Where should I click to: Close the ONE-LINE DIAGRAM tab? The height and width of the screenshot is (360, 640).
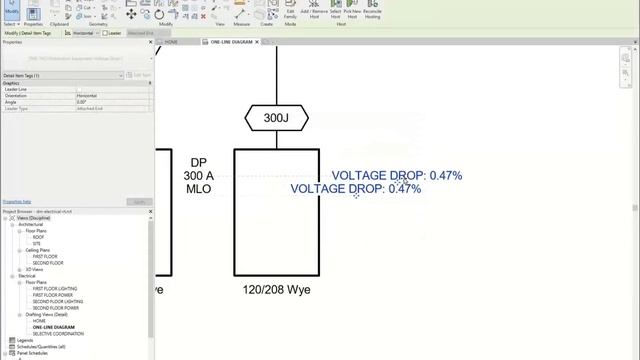[257, 42]
